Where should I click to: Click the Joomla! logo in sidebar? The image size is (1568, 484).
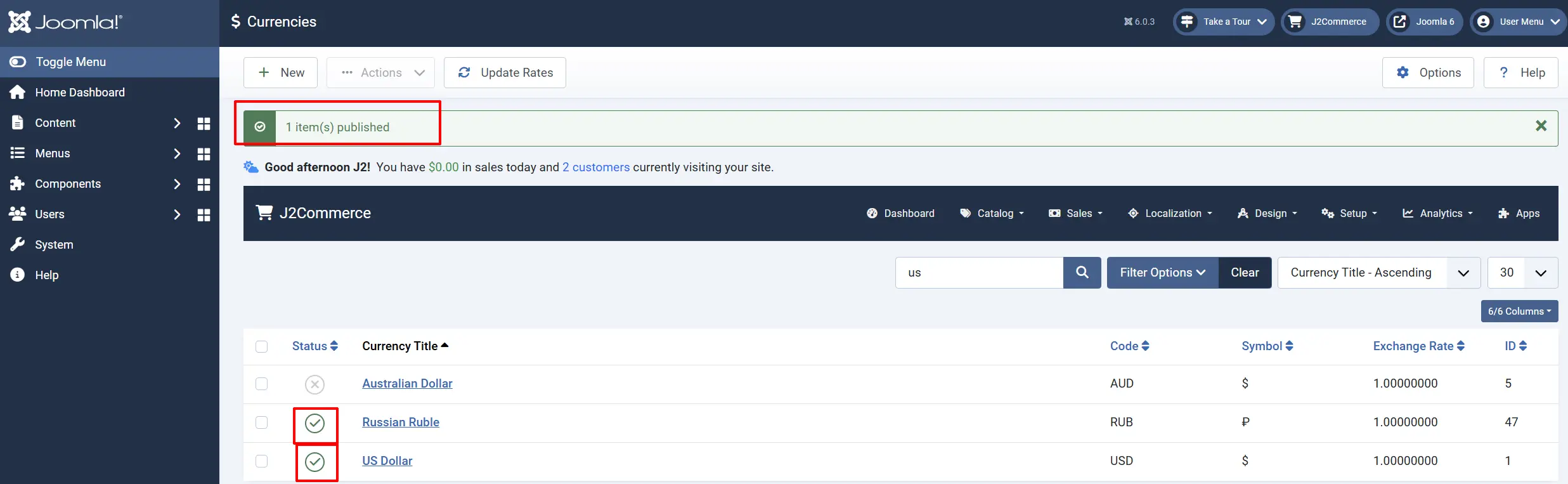(65, 22)
